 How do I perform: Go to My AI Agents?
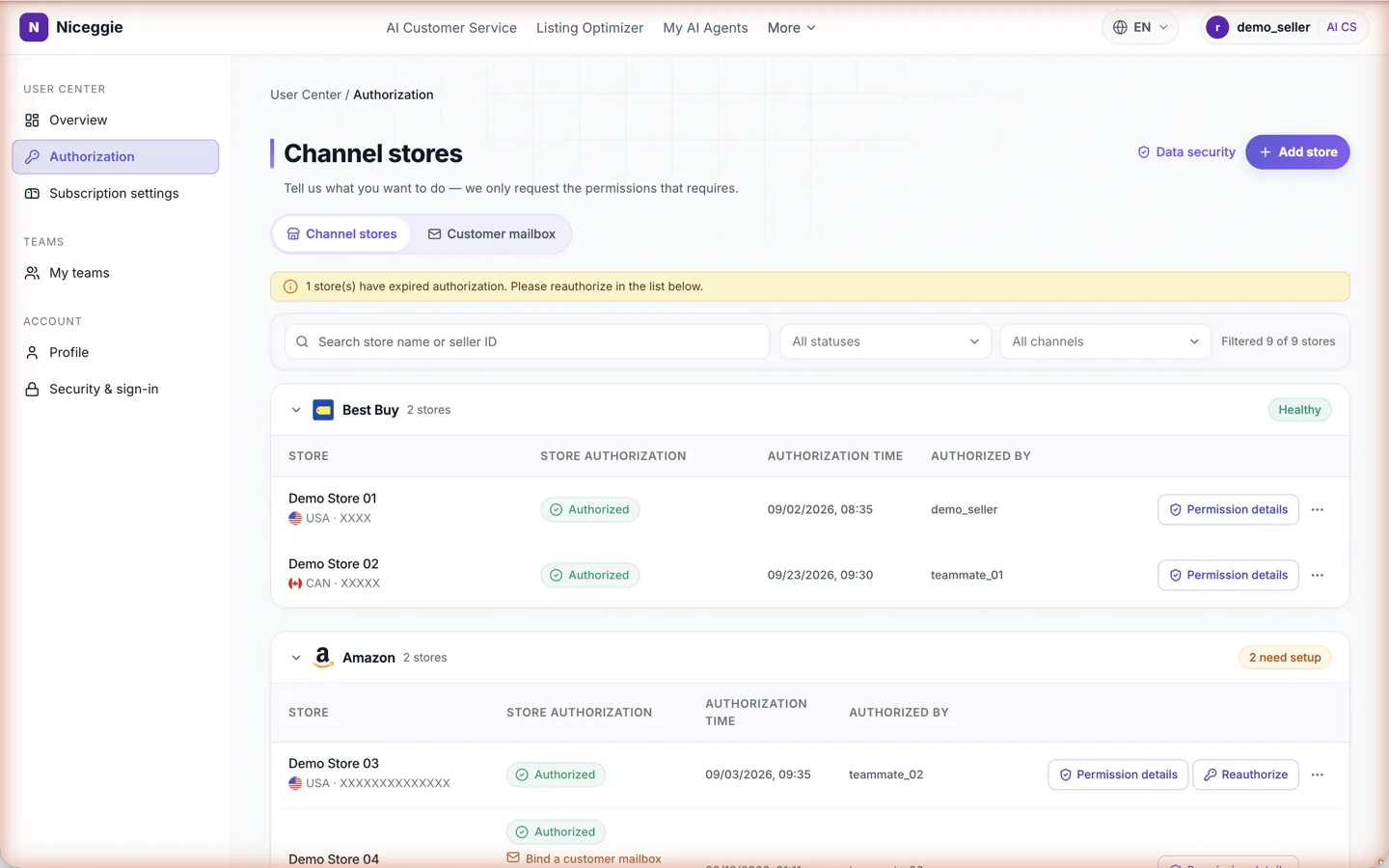tap(705, 28)
